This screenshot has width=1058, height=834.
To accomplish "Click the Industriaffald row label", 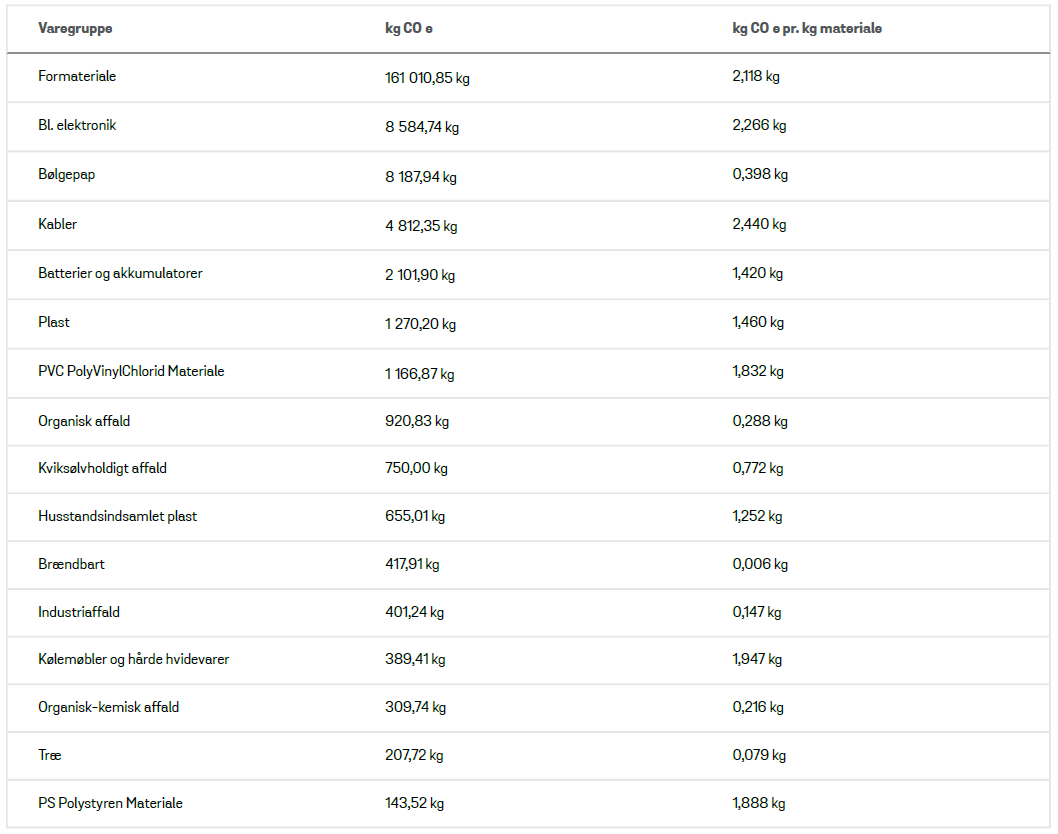I will [79, 612].
